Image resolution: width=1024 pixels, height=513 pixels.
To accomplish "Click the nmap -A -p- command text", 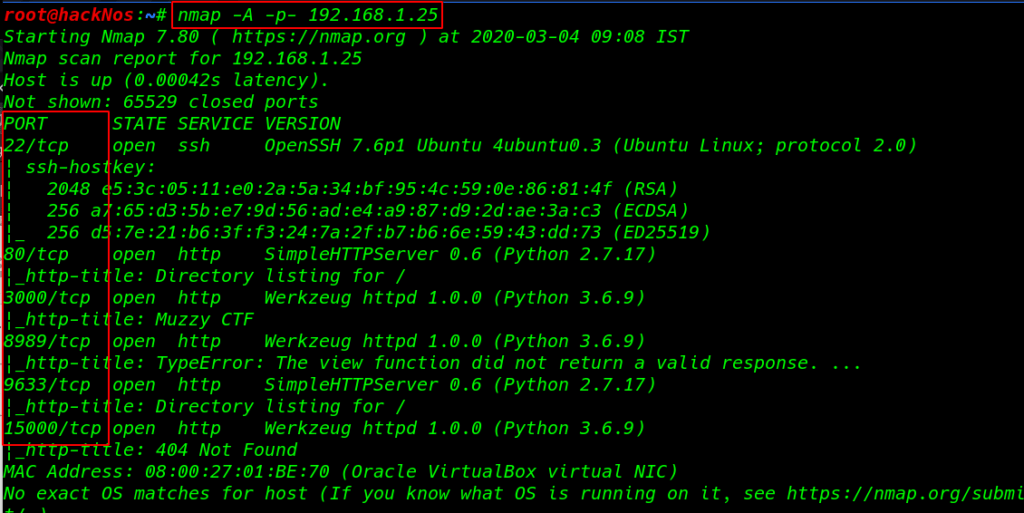I will point(308,15).
